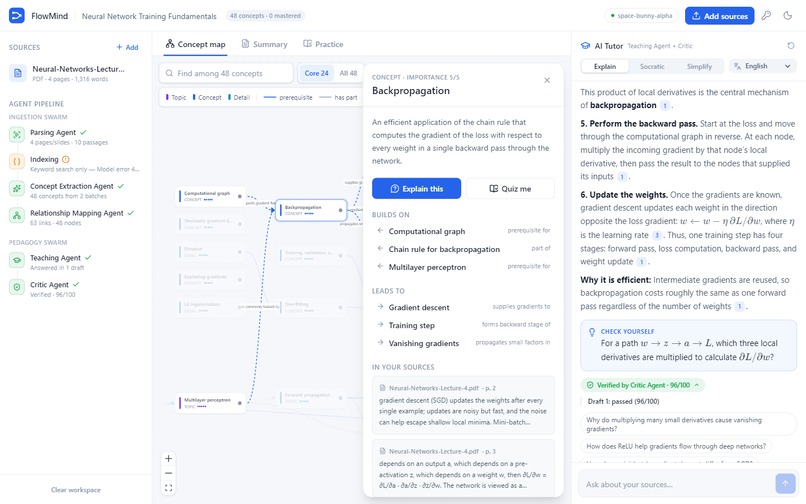
Task: Click the Indexing agent icon
Action: [x=17, y=162]
